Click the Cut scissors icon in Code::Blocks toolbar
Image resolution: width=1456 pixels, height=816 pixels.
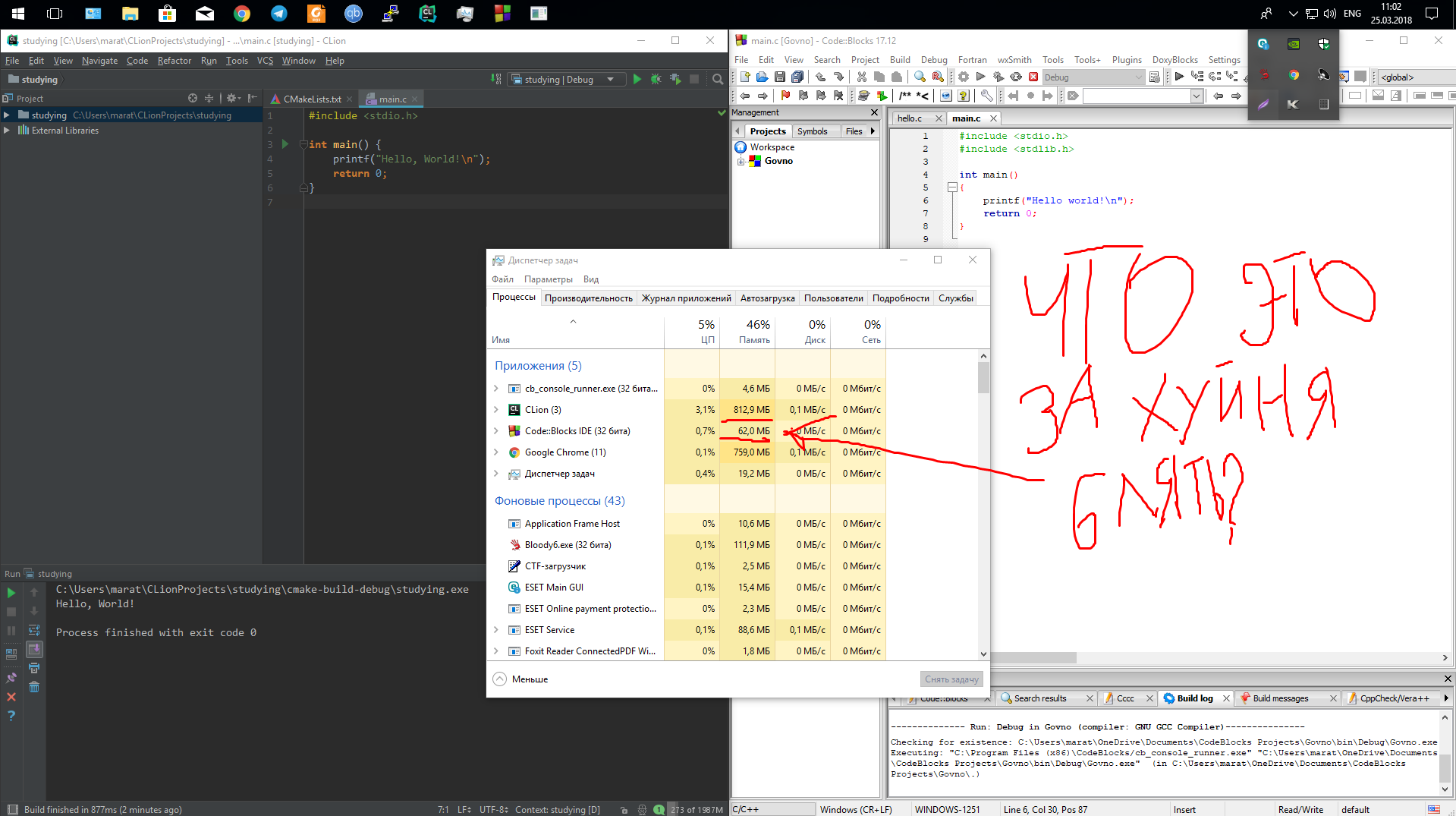(x=861, y=77)
